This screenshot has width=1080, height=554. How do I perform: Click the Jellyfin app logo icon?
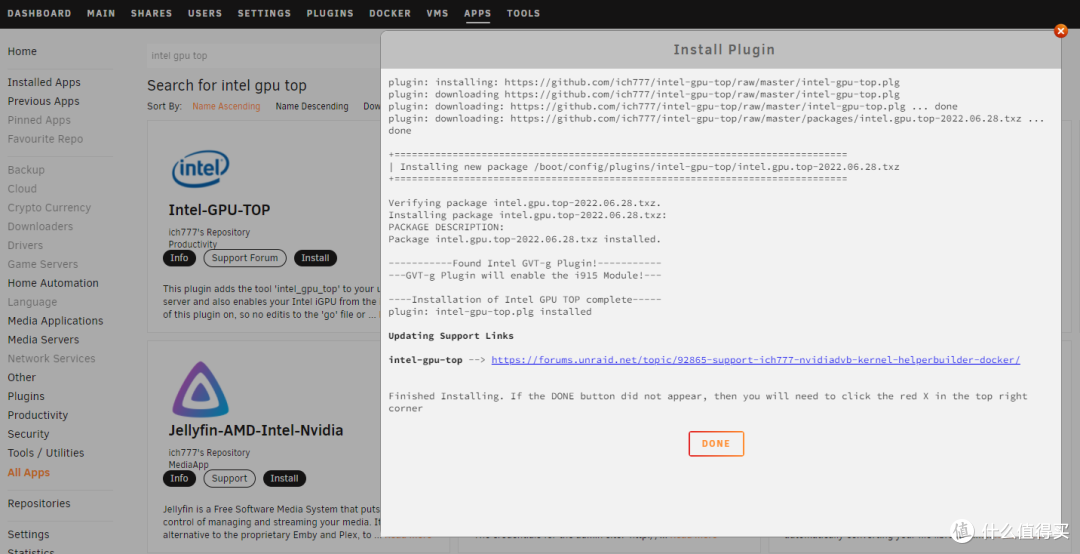pyautogui.click(x=200, y=390)
